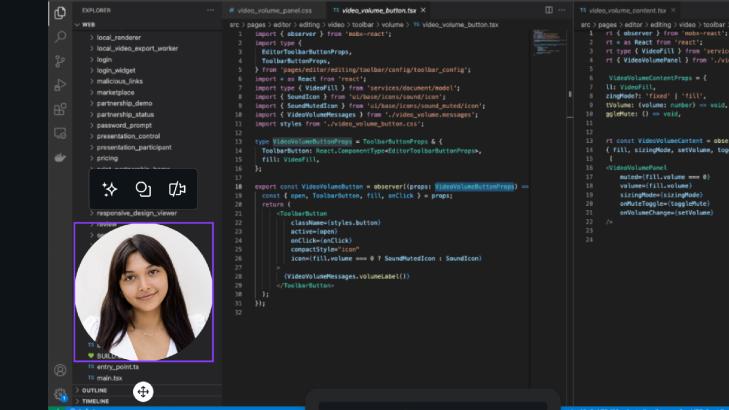Open the Explorer view in activity bar
The image size is (729, 410).
pyautogui.click(x=60, y=13)
